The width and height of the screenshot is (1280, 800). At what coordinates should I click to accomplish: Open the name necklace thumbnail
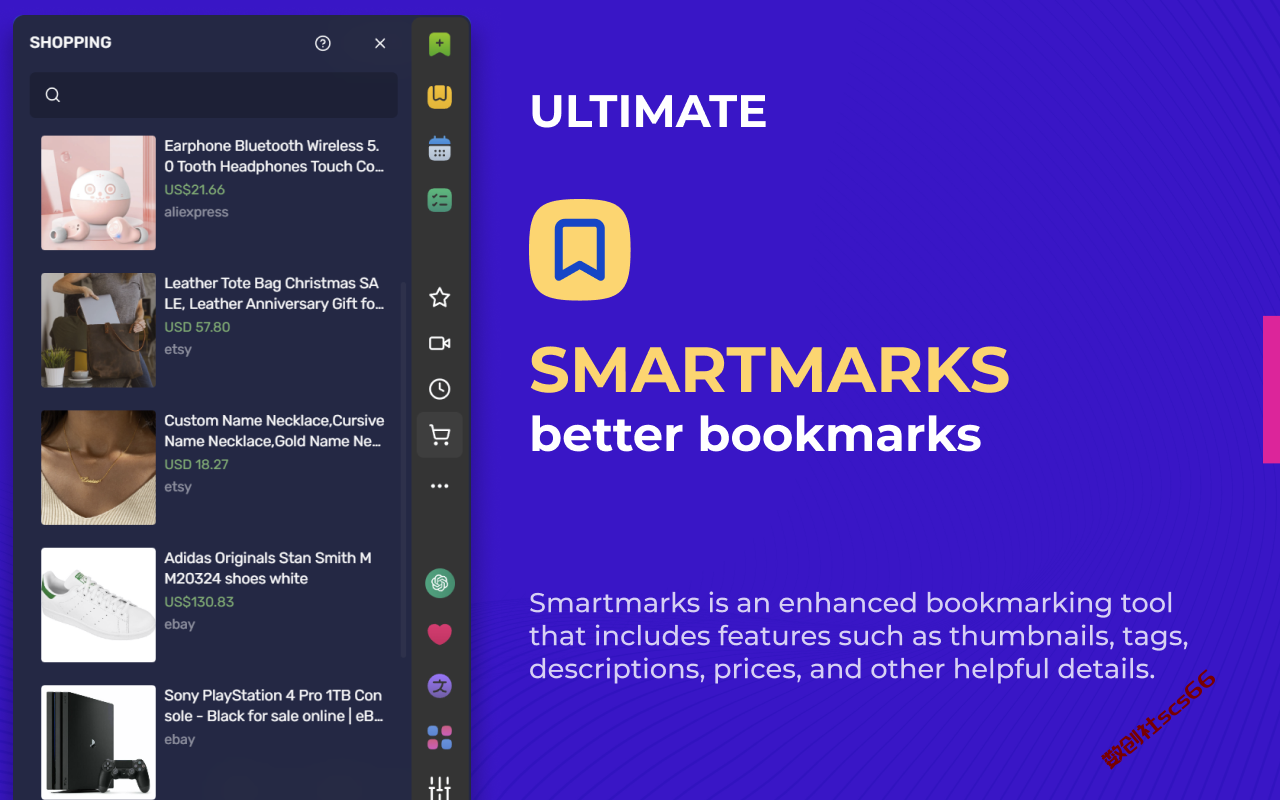[x=98, y=467]
